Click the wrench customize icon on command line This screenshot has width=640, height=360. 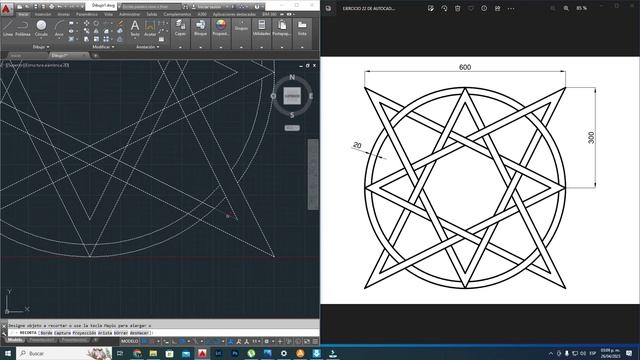coord(4,333)
